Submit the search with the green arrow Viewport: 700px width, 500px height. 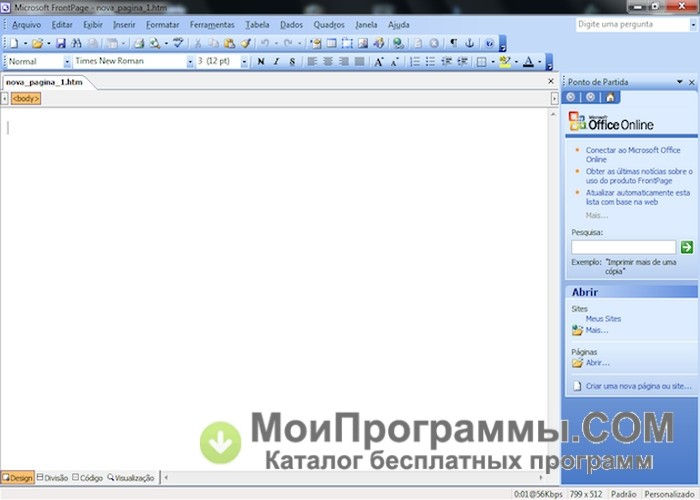tap(687, 247)
